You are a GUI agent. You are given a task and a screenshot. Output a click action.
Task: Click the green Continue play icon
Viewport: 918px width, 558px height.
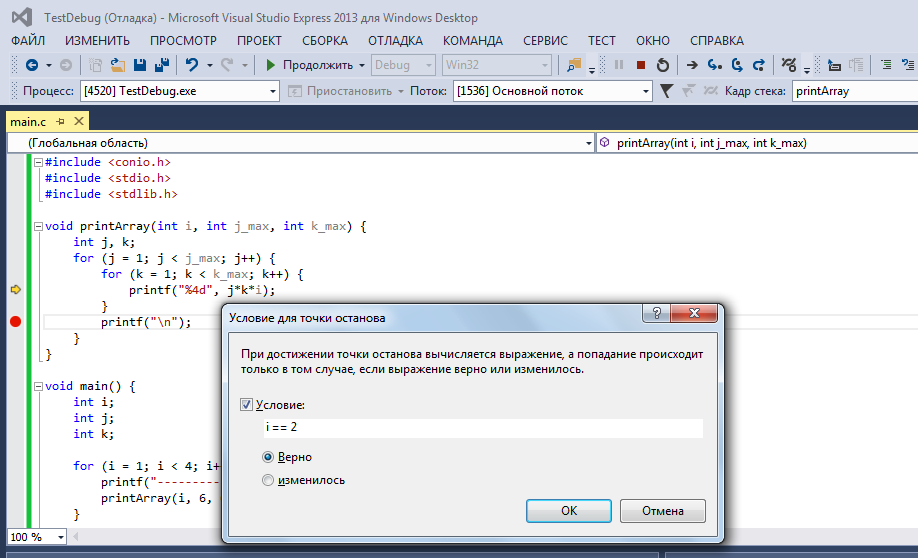(x=270, y=65)
